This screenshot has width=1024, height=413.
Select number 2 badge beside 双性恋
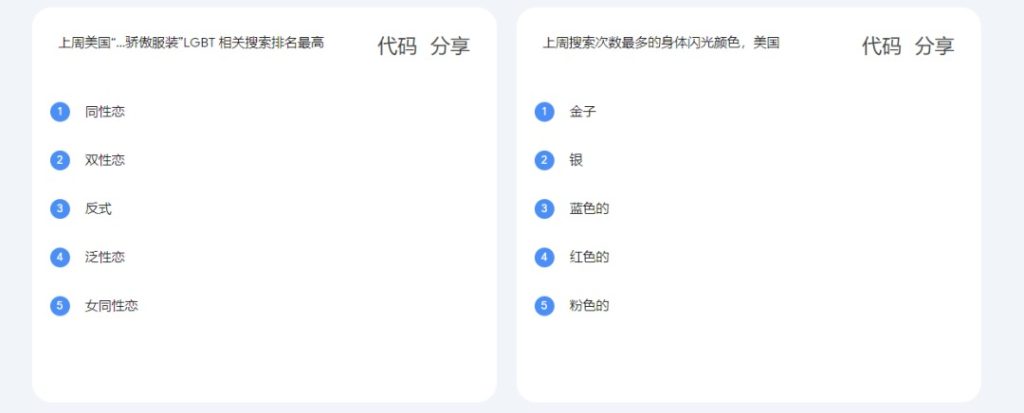pos(60,160)
